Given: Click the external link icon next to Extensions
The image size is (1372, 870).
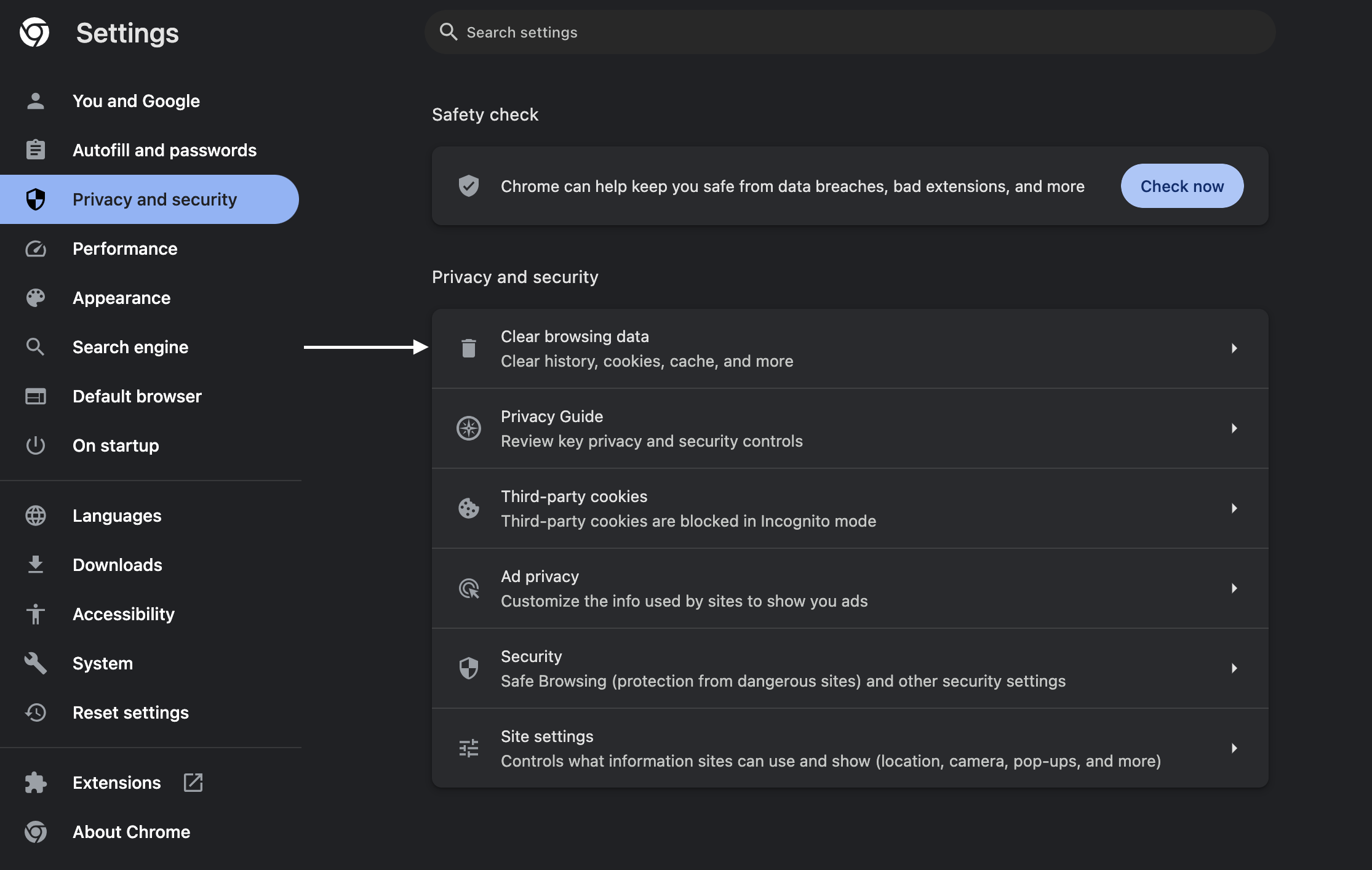Looking at the screenshot, I should tap(193, 783).
